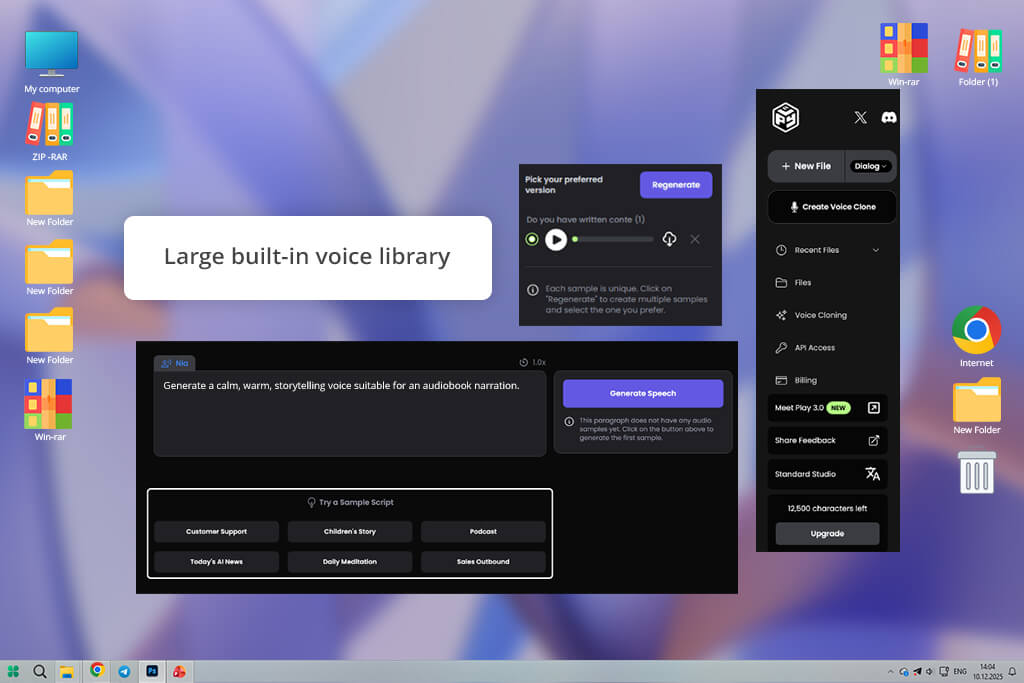The width and height of the screenshot is (1024, 683).
Task: Open Recent Files menu item
Action: [827, 250]
